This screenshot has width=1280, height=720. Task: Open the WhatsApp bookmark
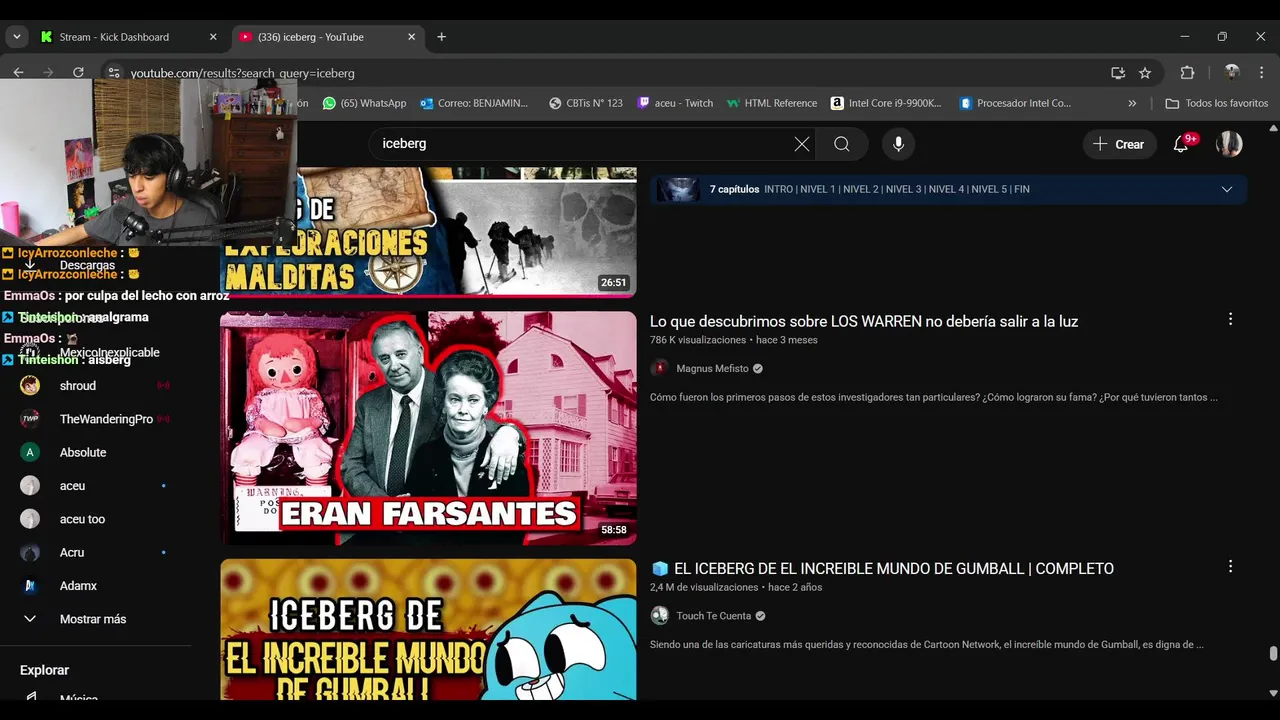(365, 103)
